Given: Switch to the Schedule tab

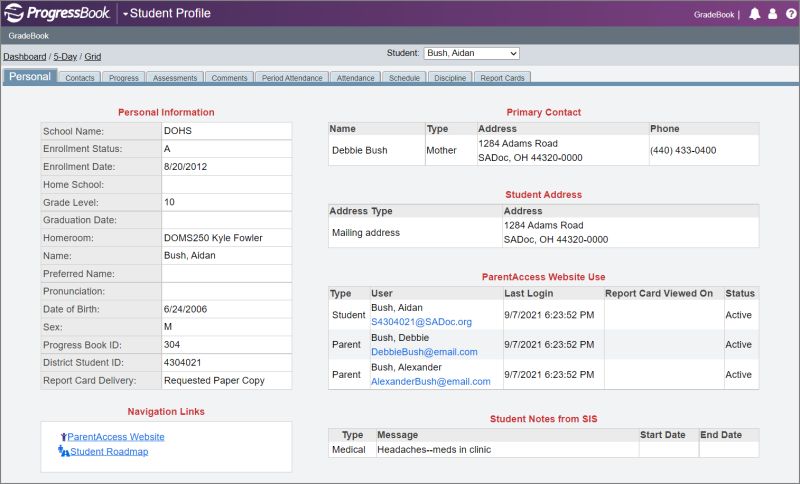Looking at the screenshot, I should [404, 78].
